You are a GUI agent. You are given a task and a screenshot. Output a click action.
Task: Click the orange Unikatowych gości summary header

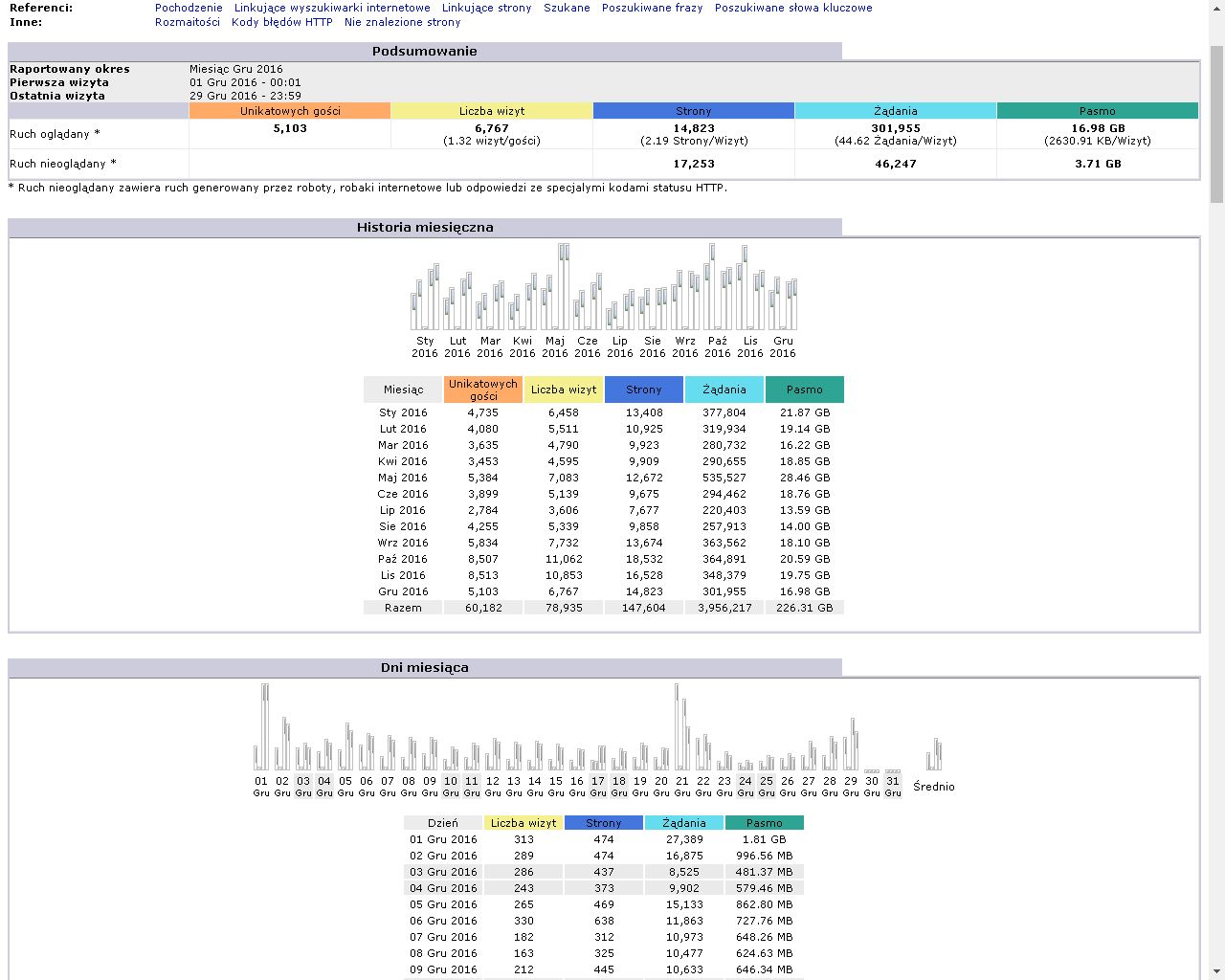tap(290, 111)
